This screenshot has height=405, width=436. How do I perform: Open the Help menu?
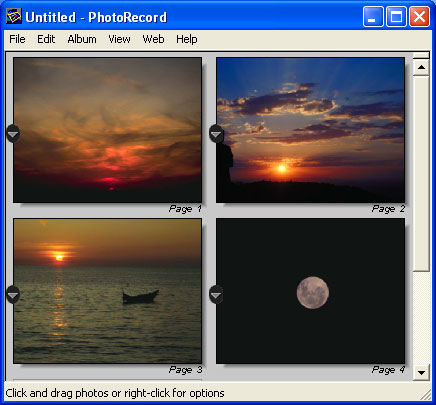click(x=187, y=39)
